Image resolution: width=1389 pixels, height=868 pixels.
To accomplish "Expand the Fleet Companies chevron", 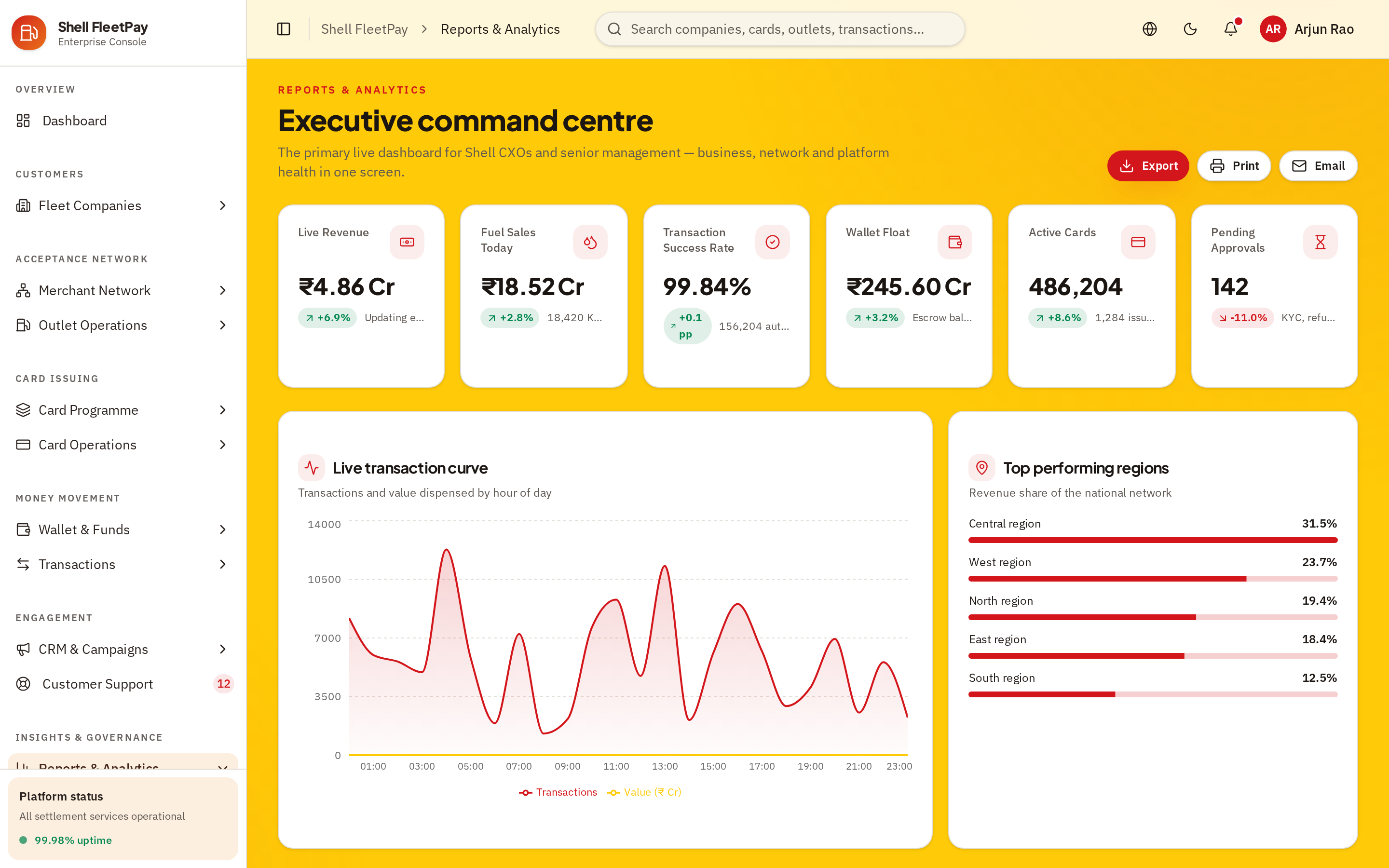I will point(223,205).
